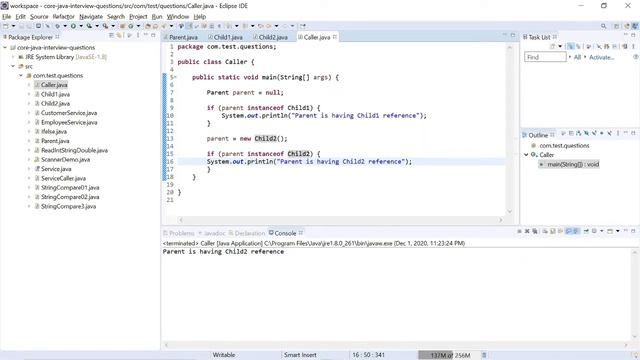Maximize the editor area icon
Viewport: 640px width, 360px height.
point(513,35)
